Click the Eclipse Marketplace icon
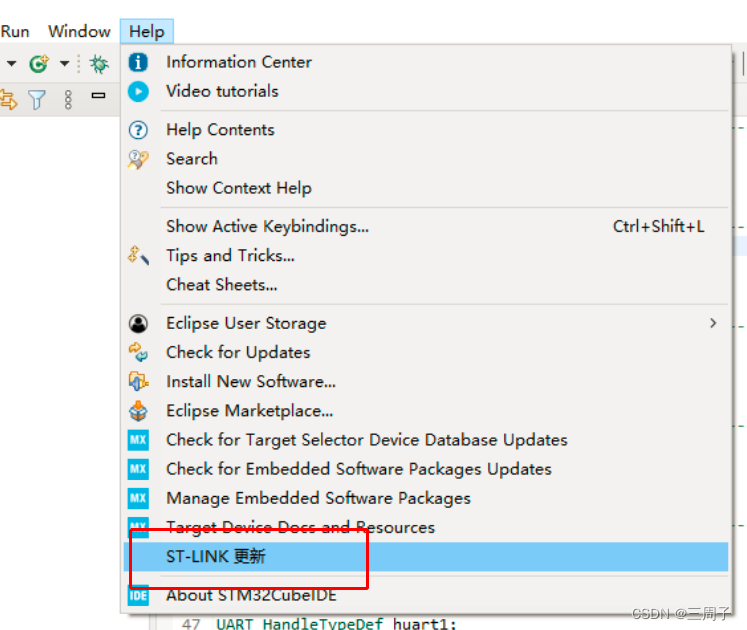Image resolution: width=747 pixels, height=630 pixels. point(138,411)
